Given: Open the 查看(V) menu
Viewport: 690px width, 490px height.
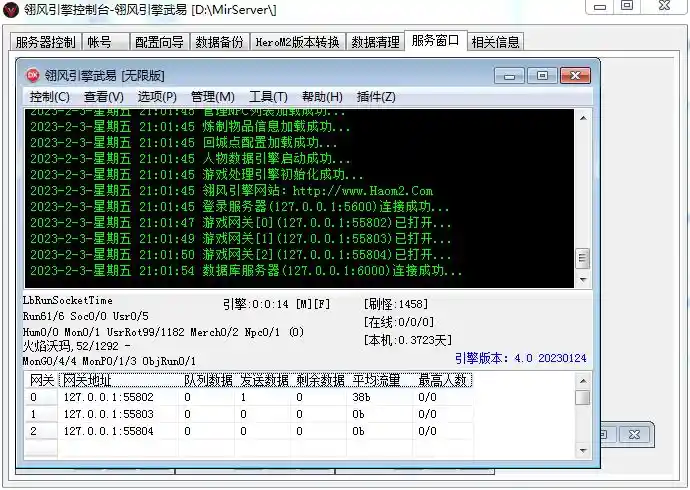Looking at the screenshot, I should [x=103, y=97].
